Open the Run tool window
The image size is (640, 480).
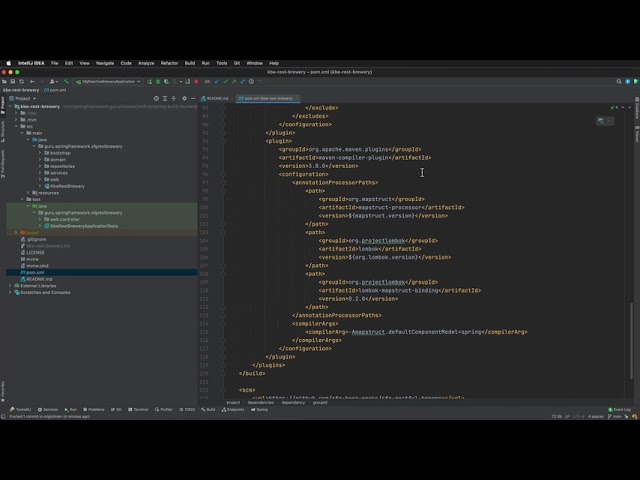click(71, 409)
